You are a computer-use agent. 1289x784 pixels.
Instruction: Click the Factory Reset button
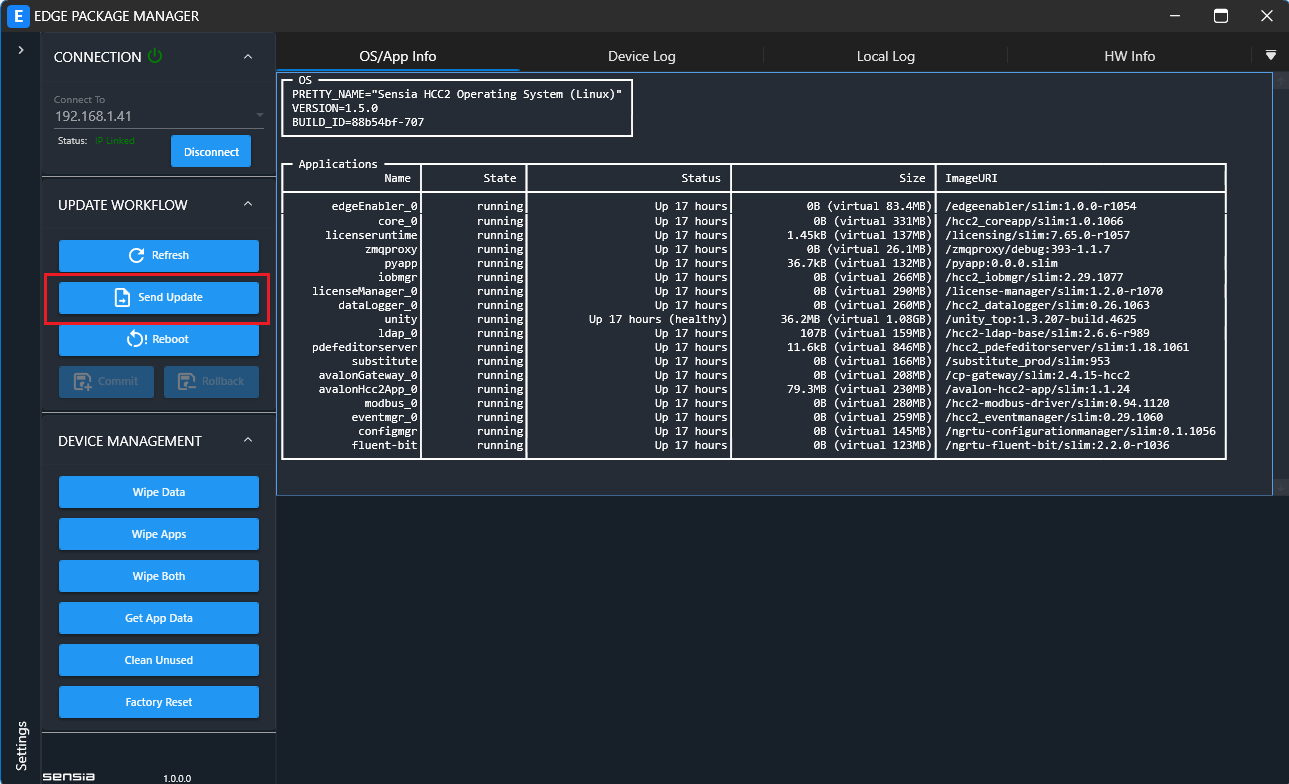pyautogui.click(x=159, y=702)
